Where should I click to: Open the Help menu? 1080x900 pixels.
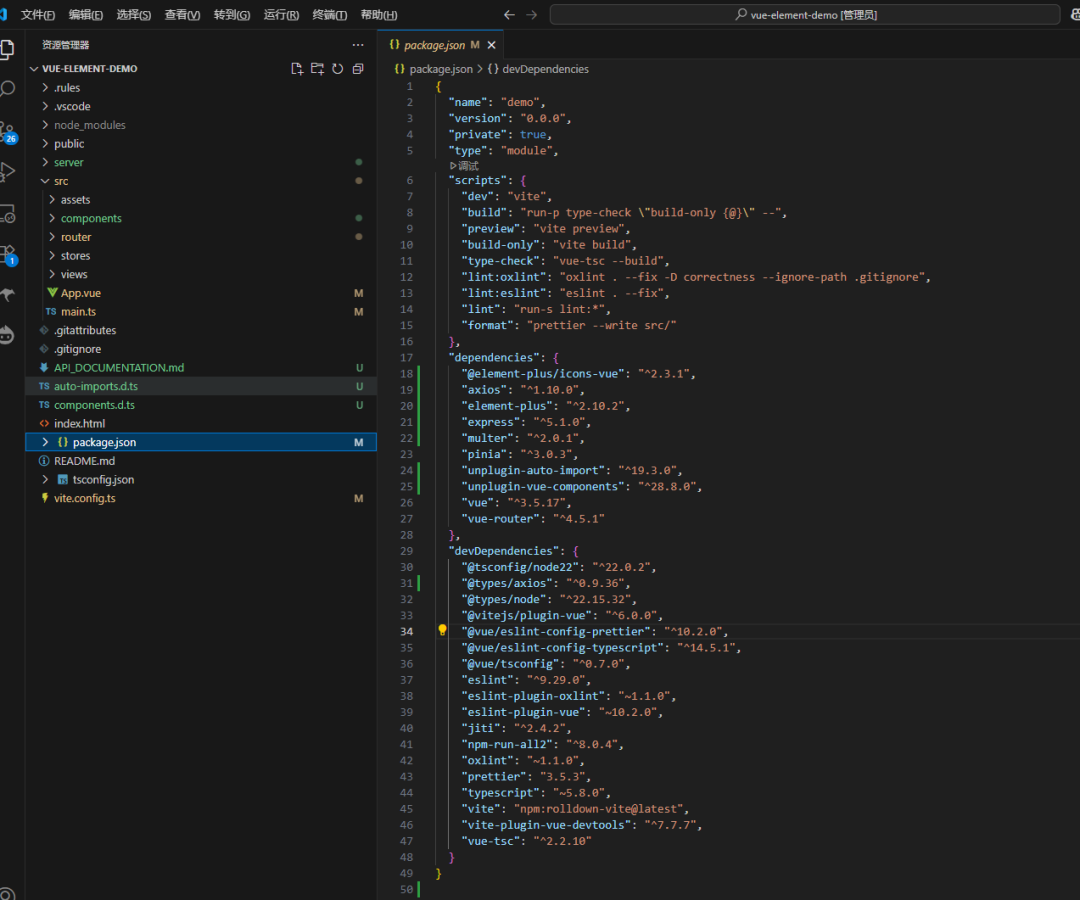click(x=379, y=14)
